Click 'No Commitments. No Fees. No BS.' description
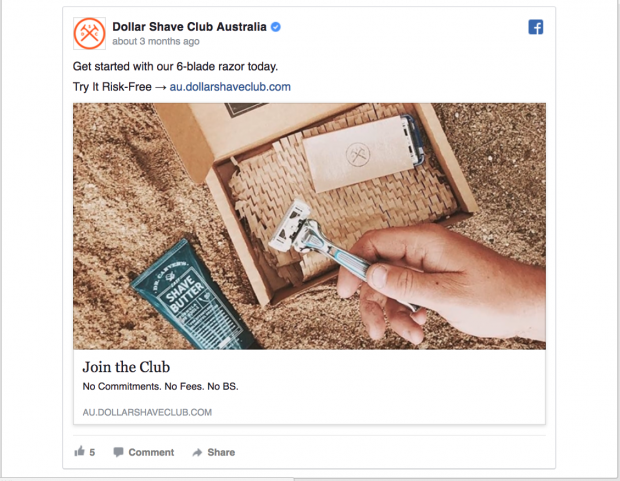 pyautogui.click(x=161, y=386)
